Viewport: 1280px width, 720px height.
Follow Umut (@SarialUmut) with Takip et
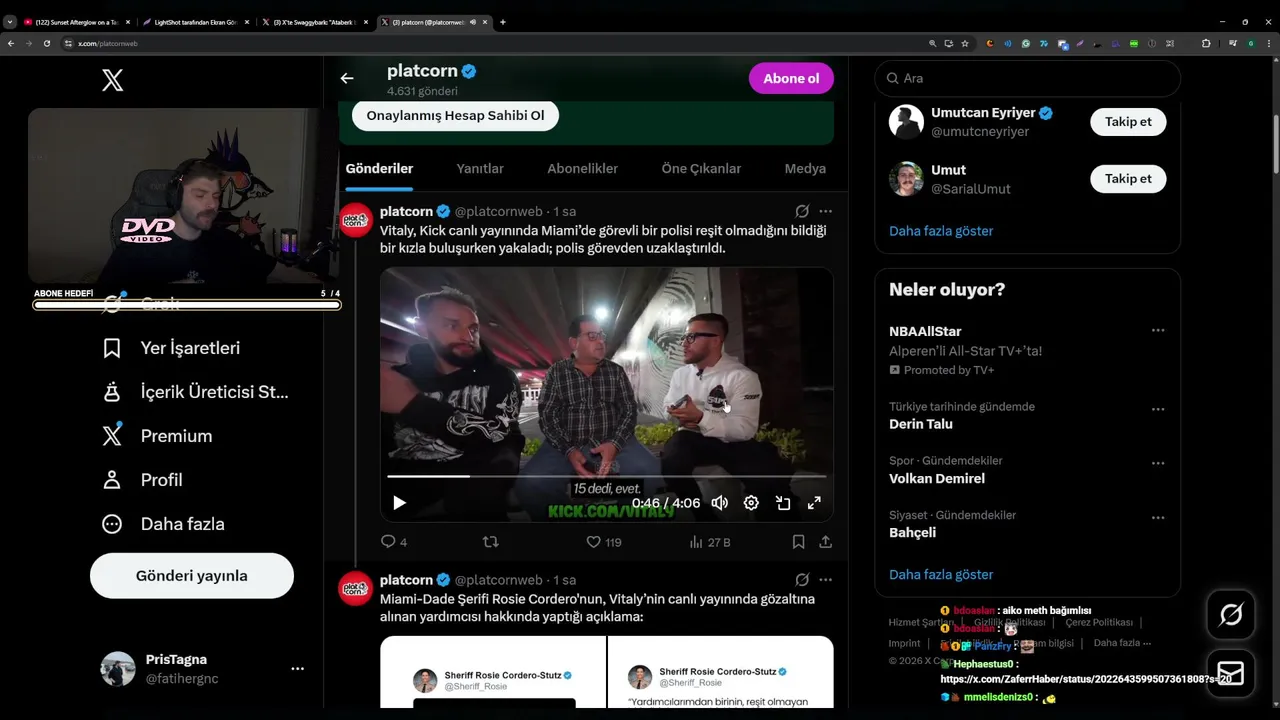pos(1128,179)
